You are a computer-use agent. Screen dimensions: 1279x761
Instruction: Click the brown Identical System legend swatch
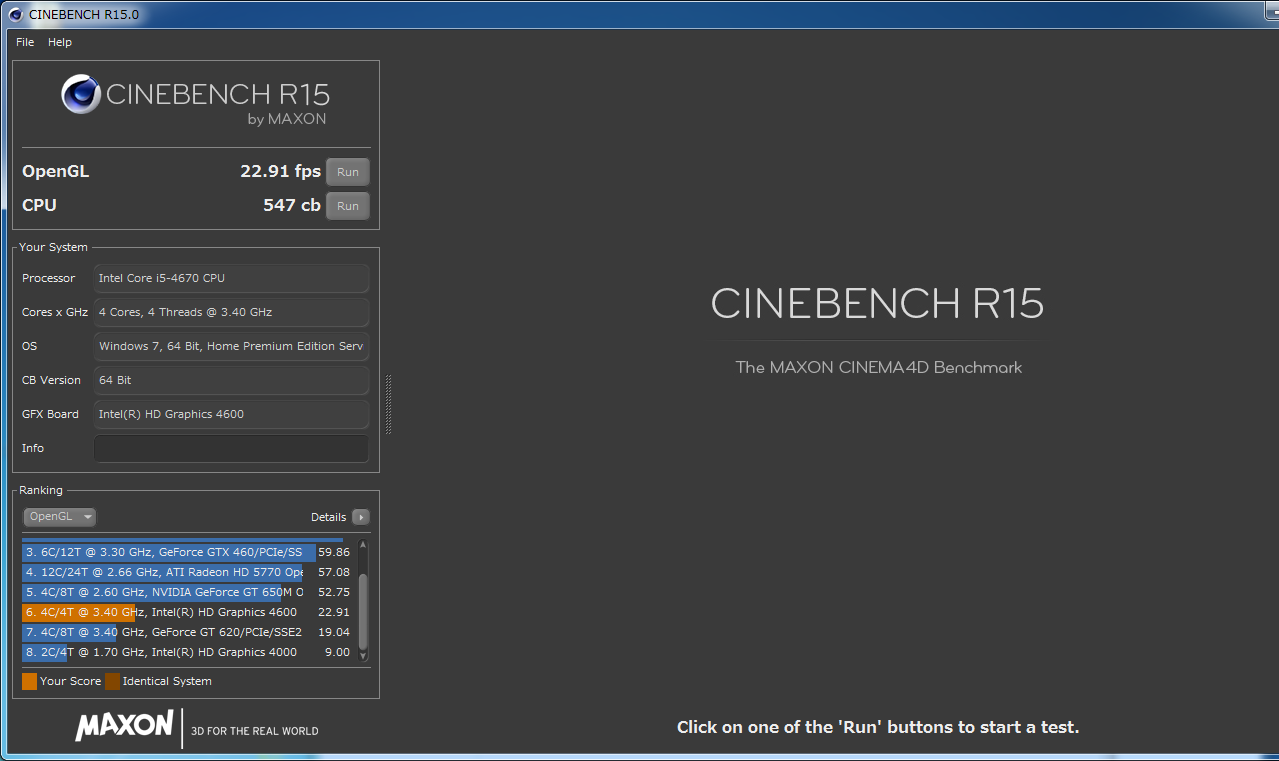pyautogui.click(x=112, y=681)
